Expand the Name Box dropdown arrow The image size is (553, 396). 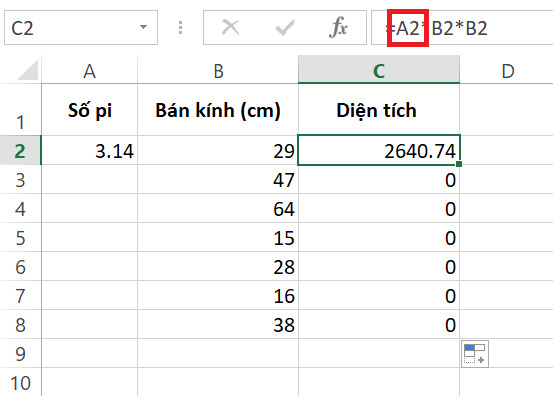coord(143,27)
